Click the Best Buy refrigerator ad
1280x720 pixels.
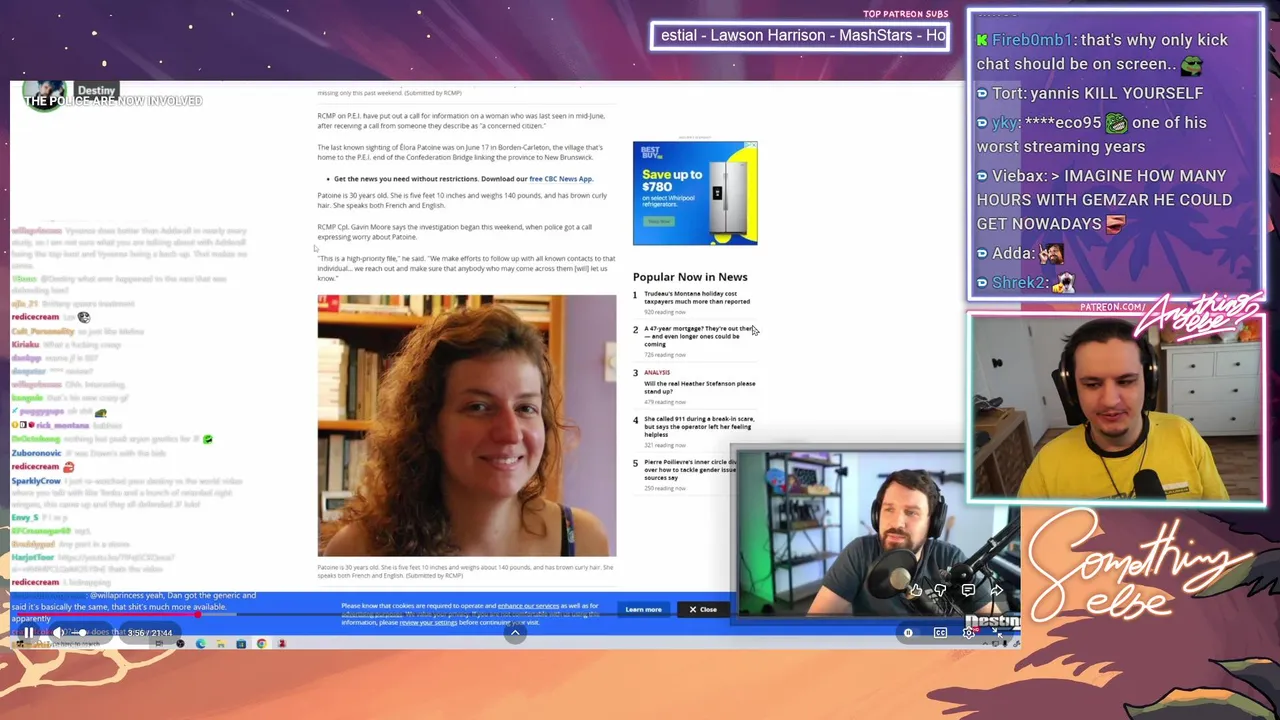[x=695, y=193]
